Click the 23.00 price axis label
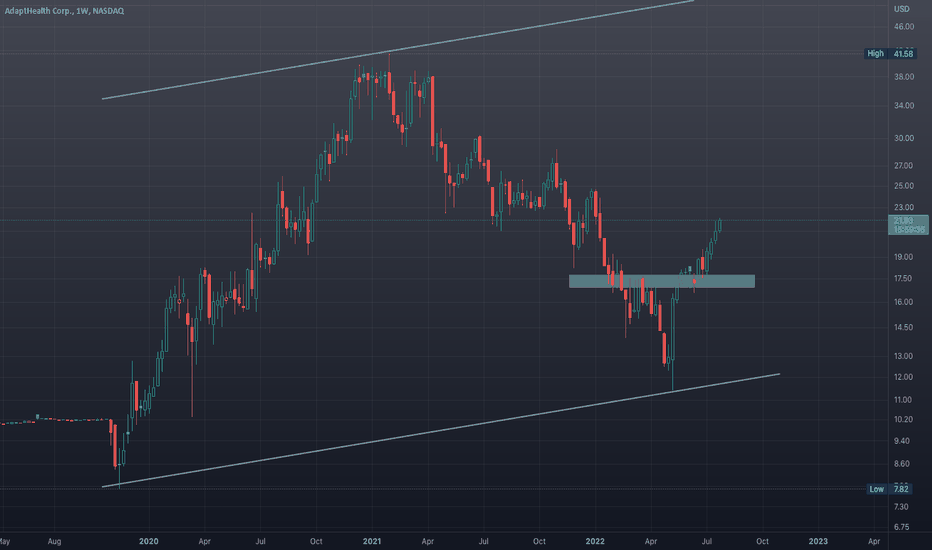 pyautogui.click(x=903, y=207)
